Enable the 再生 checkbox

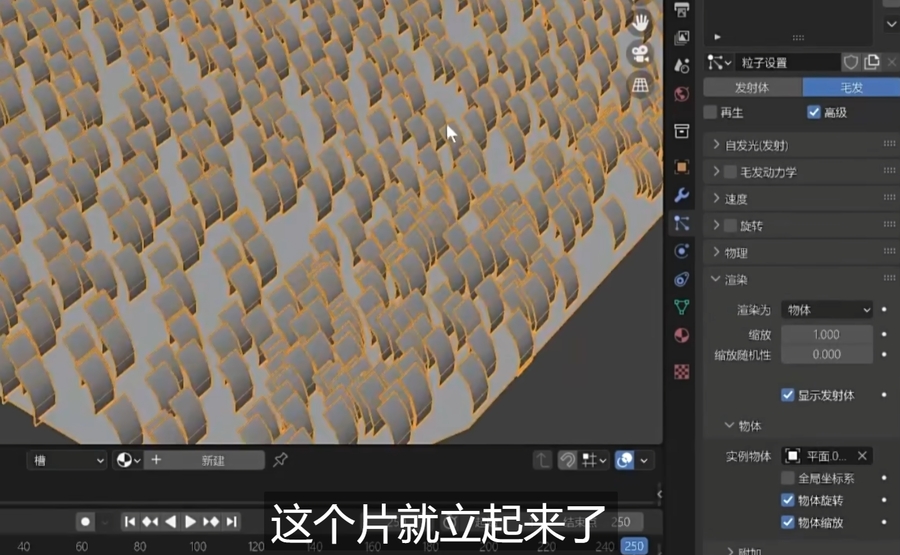tap(711, 112)
